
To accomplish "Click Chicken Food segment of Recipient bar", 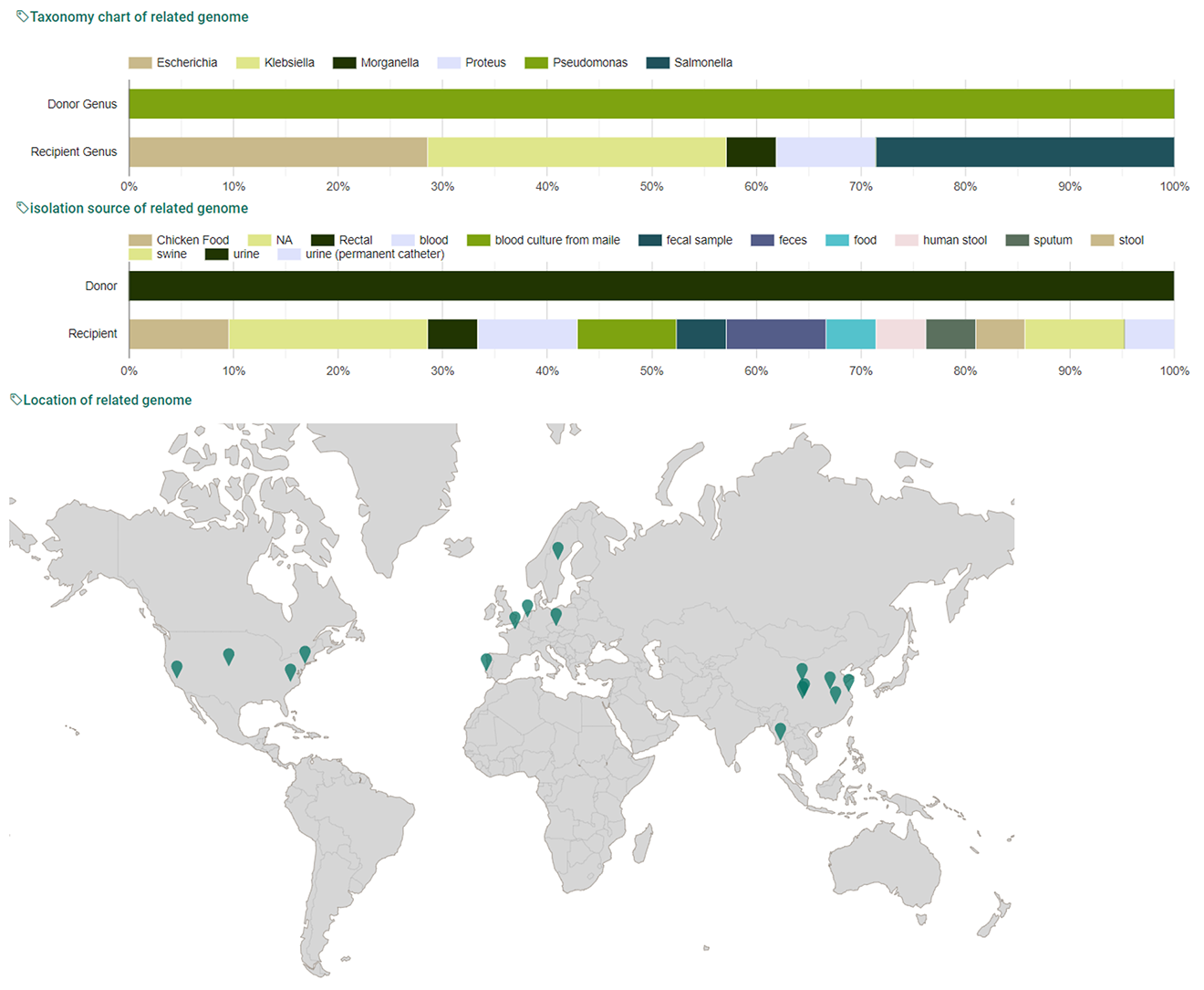I will [x=179, y=334].
